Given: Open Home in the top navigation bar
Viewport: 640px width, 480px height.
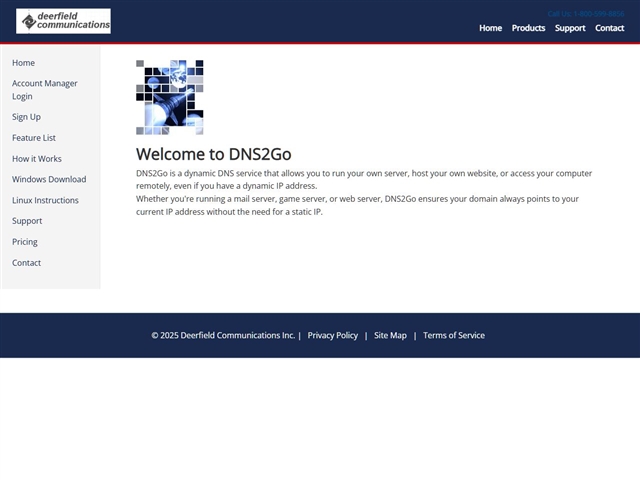Looking at the screenshot, I should [490, 28].
